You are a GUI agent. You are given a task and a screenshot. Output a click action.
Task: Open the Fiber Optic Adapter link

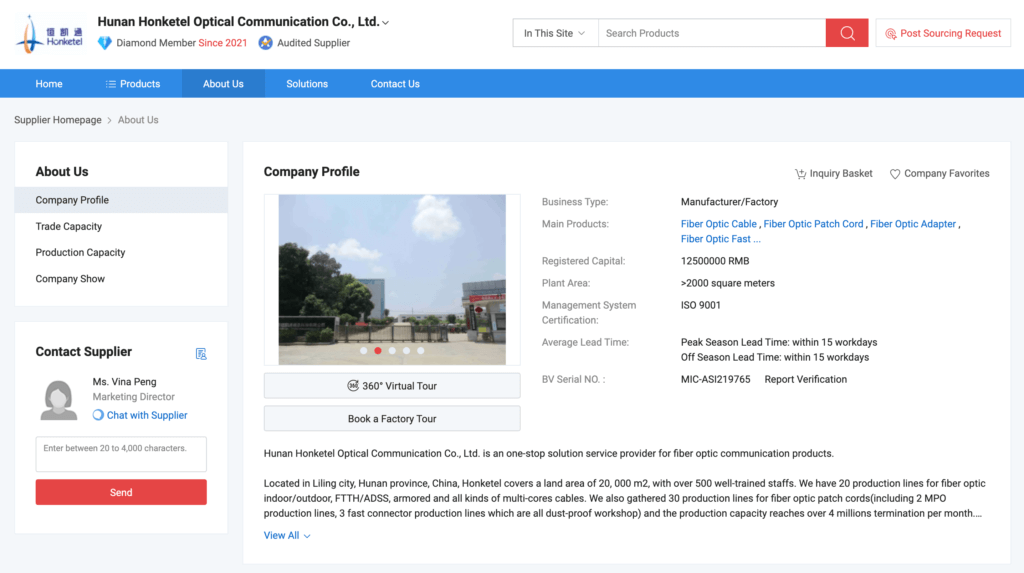pos(912,224)
